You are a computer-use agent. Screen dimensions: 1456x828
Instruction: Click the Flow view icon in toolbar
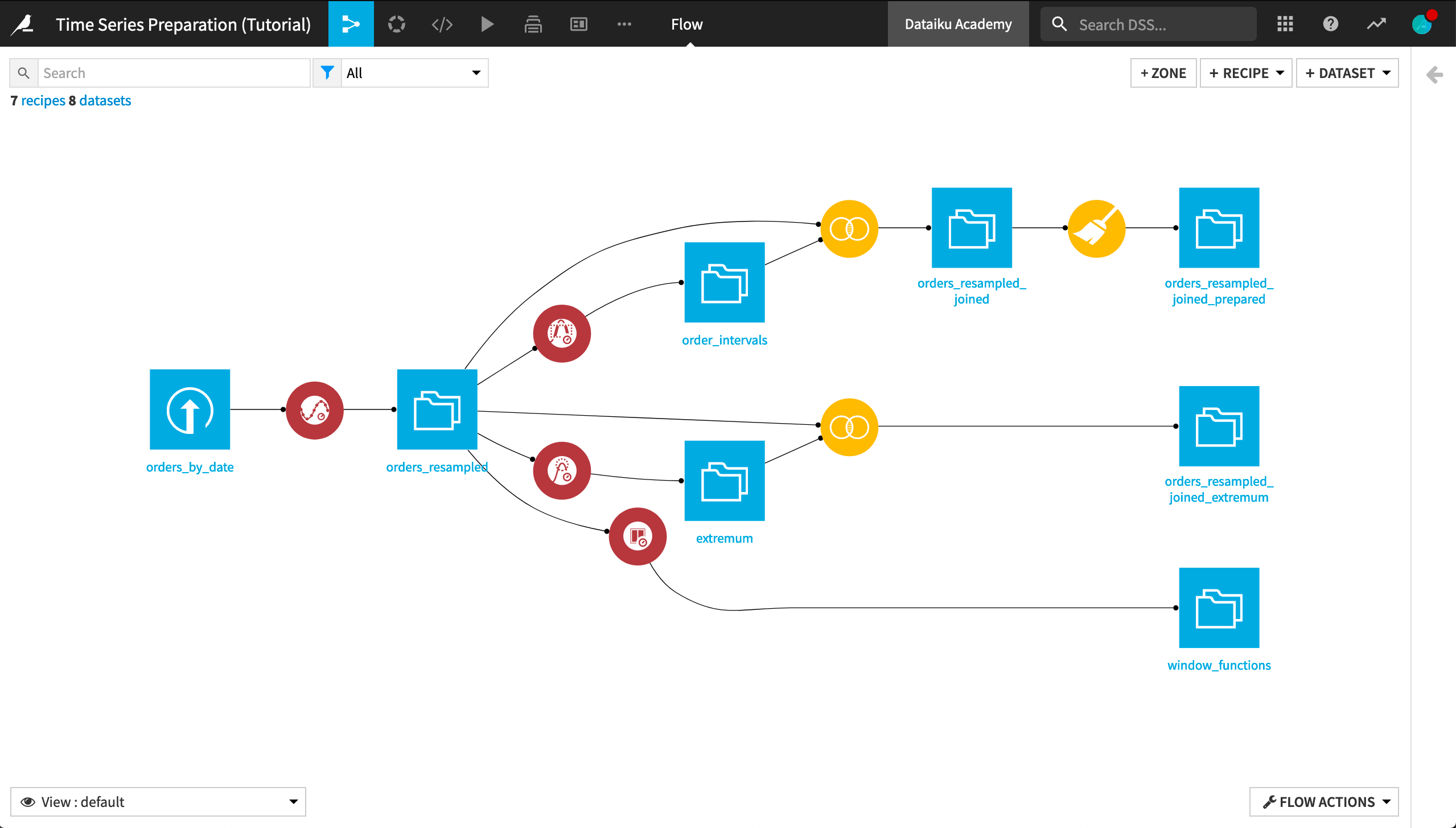coord(352,23)
